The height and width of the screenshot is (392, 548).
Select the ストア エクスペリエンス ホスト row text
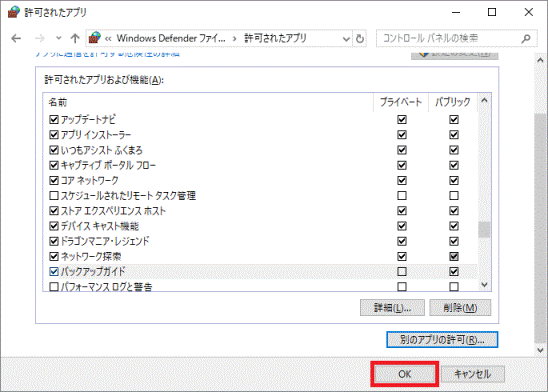(113, 211)
